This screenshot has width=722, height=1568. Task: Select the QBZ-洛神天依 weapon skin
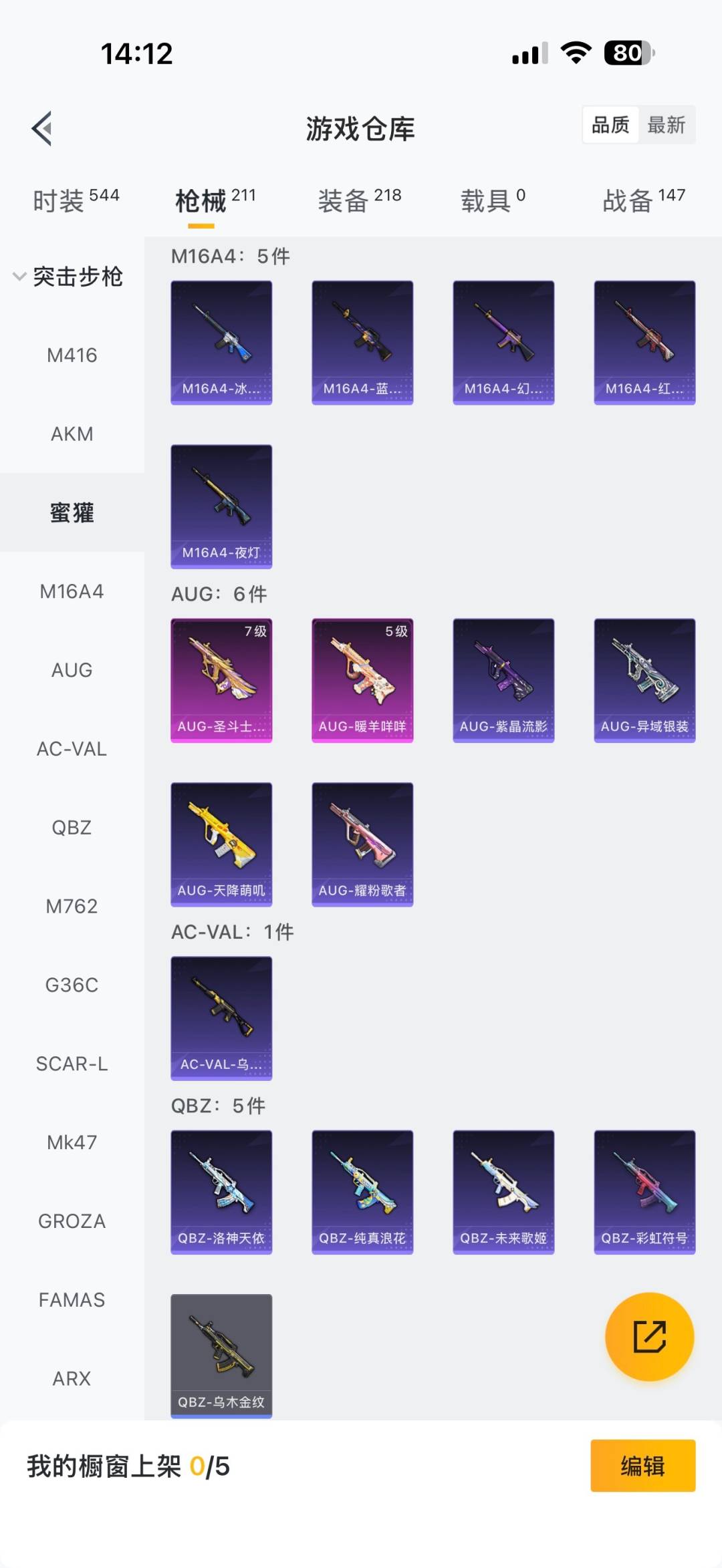221,1192
